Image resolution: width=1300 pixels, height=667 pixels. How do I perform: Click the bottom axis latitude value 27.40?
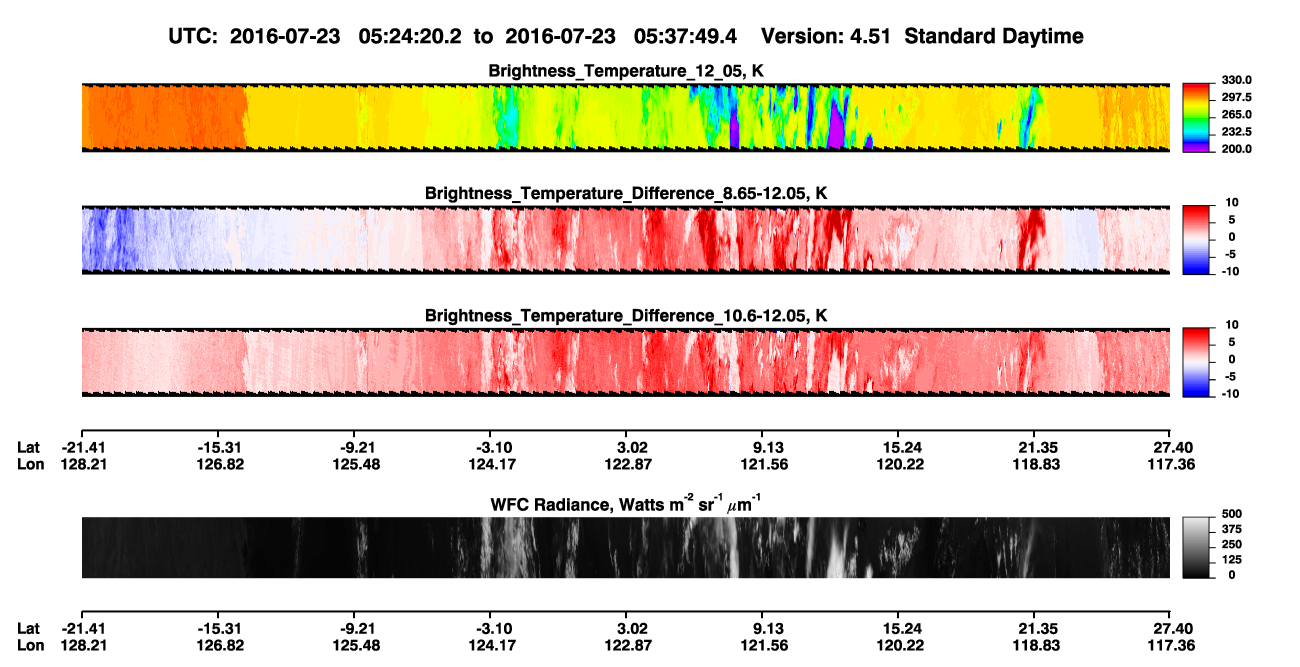[1172, 629]
